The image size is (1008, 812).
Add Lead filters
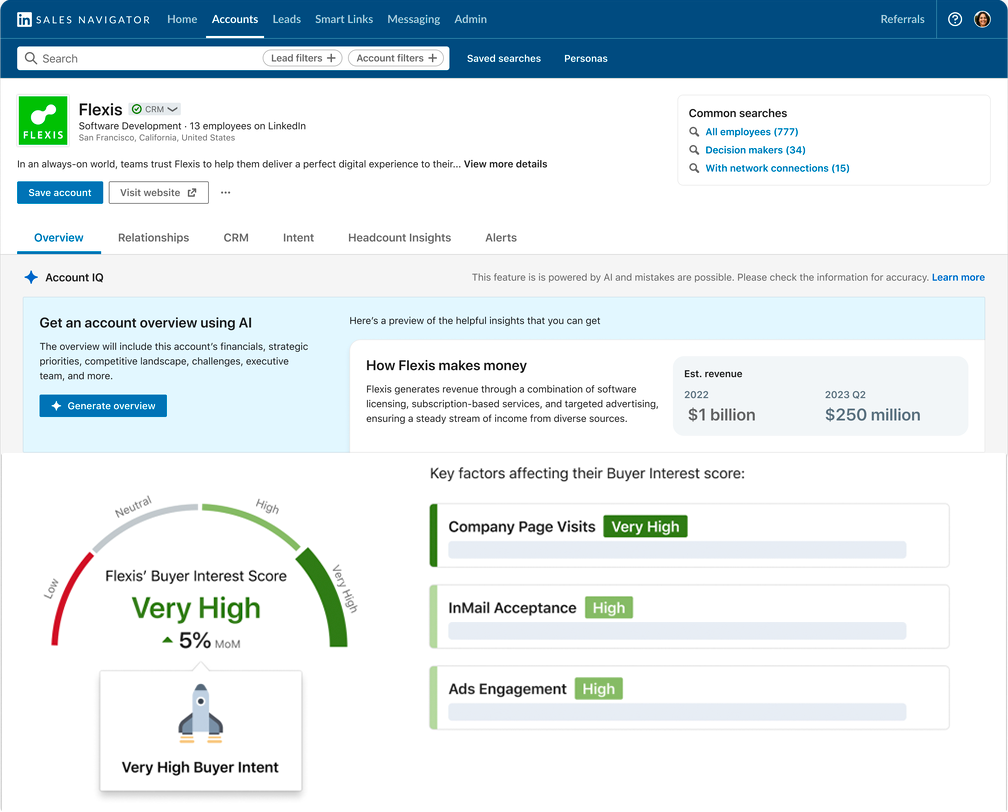[x=302, y=58]
